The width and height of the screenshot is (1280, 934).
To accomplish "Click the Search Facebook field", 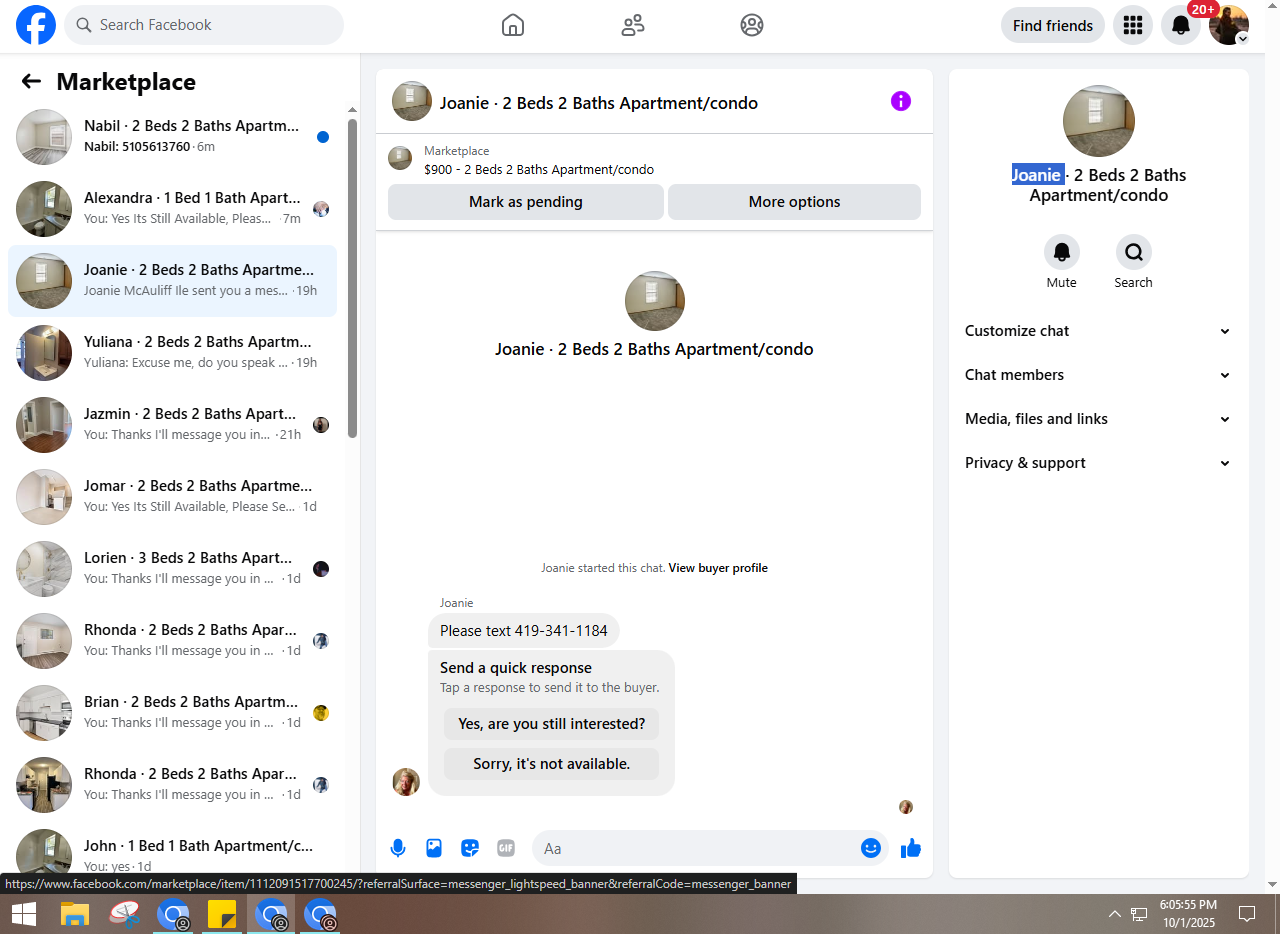I will [x=204, y=25].
